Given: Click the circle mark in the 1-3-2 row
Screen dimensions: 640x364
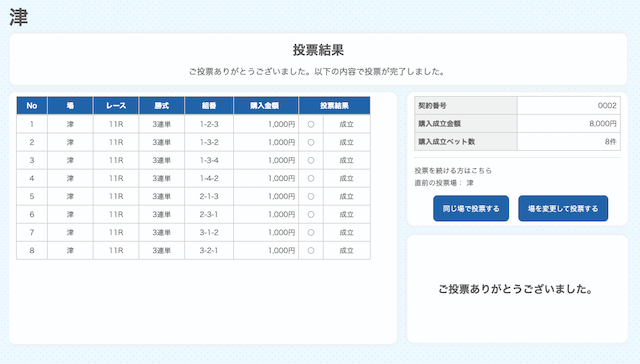Looking at the screenshot, I should pyautogui.click(x=311, y=142).
